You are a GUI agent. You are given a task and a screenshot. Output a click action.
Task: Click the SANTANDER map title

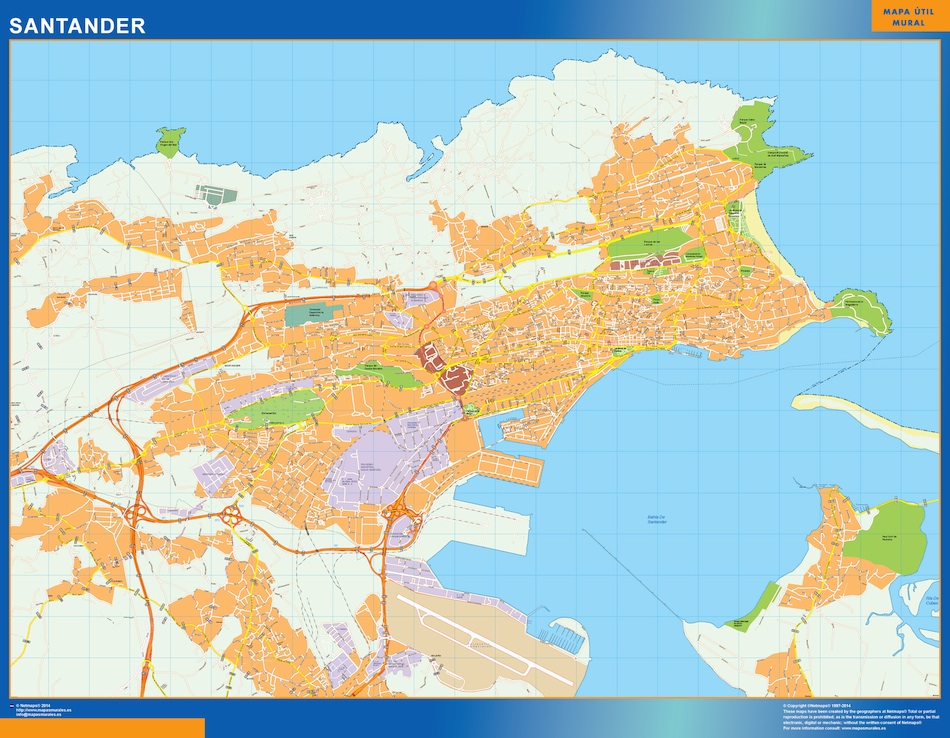coord(77,25)
